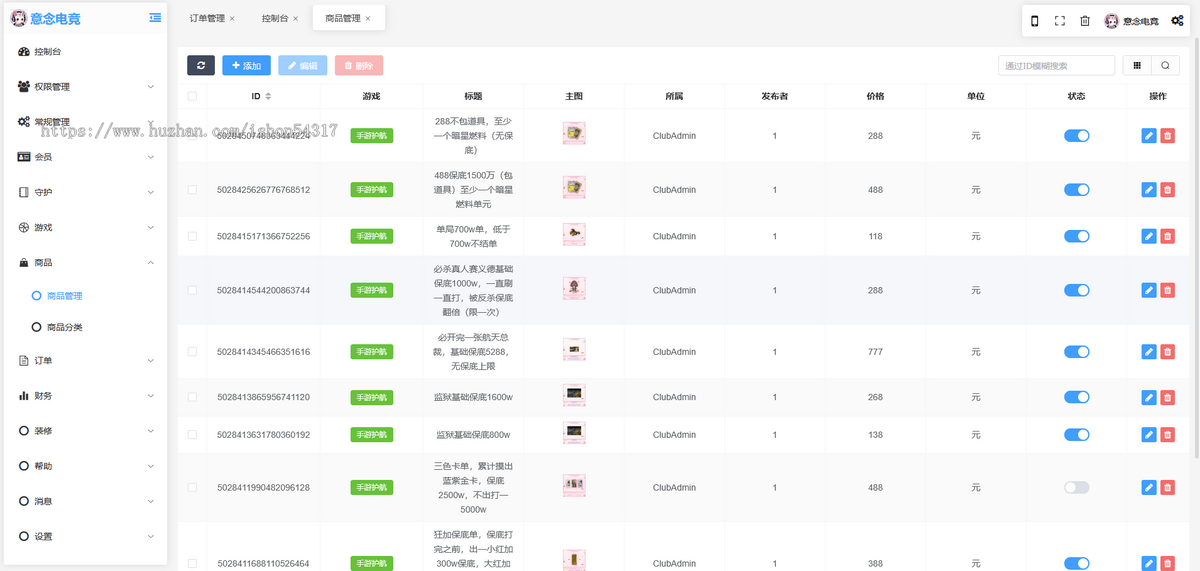Viewport: 1200px width, 571px height.
Task: Expand the 财务 sidebar menu
Action: (86, 395)
